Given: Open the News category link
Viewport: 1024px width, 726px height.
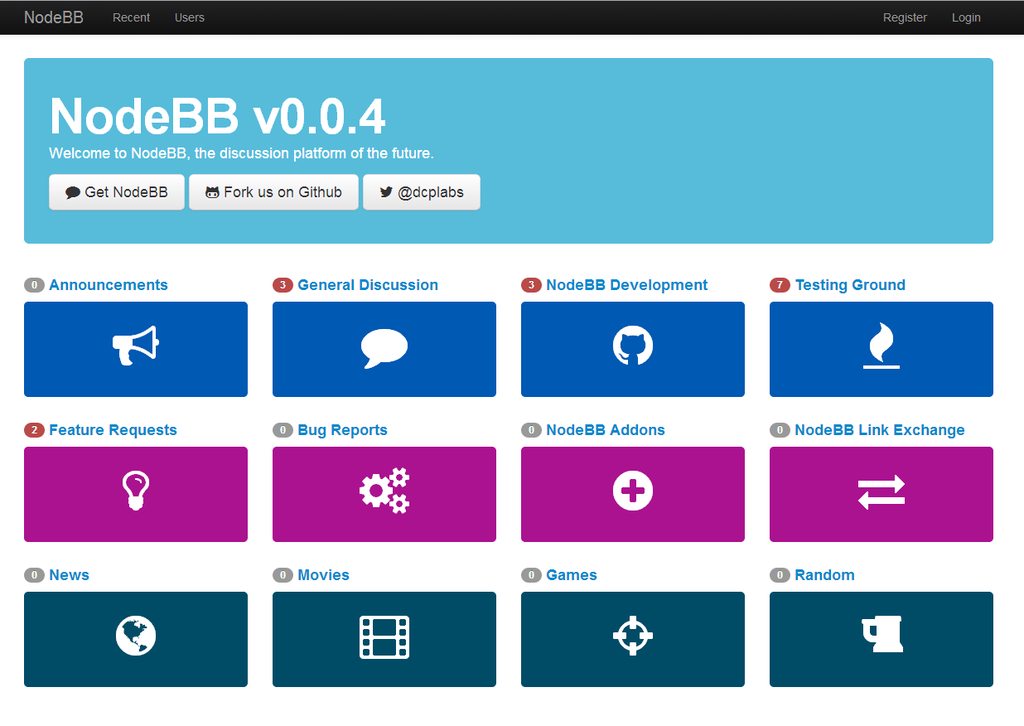Looking at the screenshot, I should pos(69,575).
